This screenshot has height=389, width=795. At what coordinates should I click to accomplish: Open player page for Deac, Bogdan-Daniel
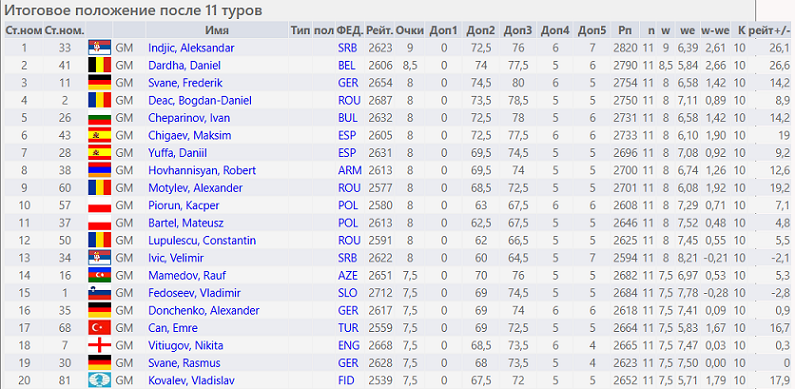pos(200,100)
